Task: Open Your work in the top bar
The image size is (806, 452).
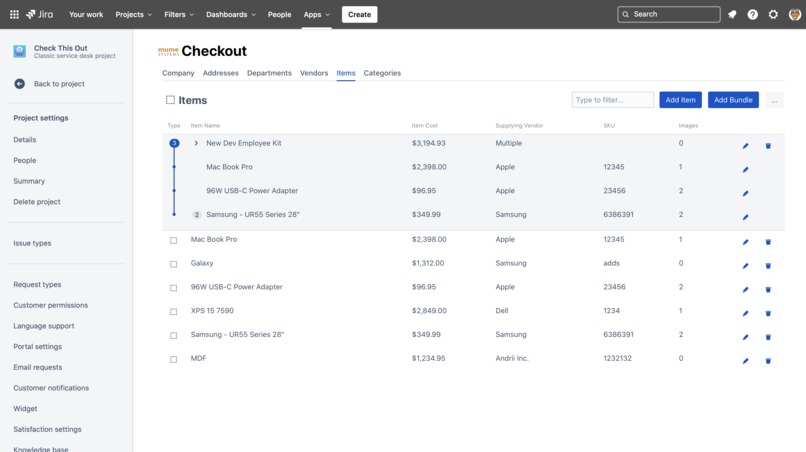Action: click(86, 14)
